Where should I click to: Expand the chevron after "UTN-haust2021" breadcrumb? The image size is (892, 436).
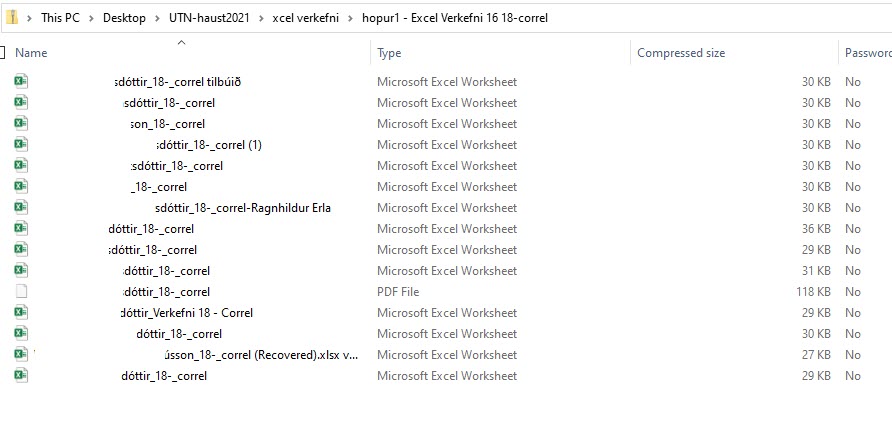coord(261,18)
